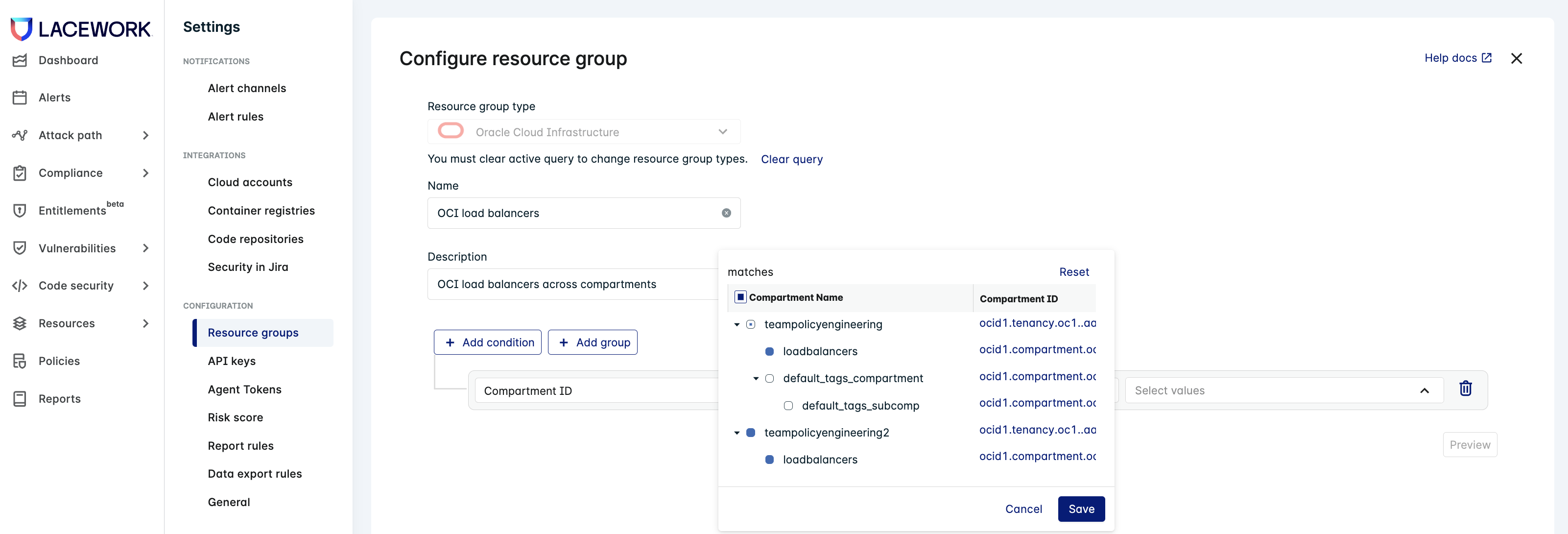Open Alert channels settings
Image resolution: width=1568 pixels, height=534 pixels.
point(246,88)
